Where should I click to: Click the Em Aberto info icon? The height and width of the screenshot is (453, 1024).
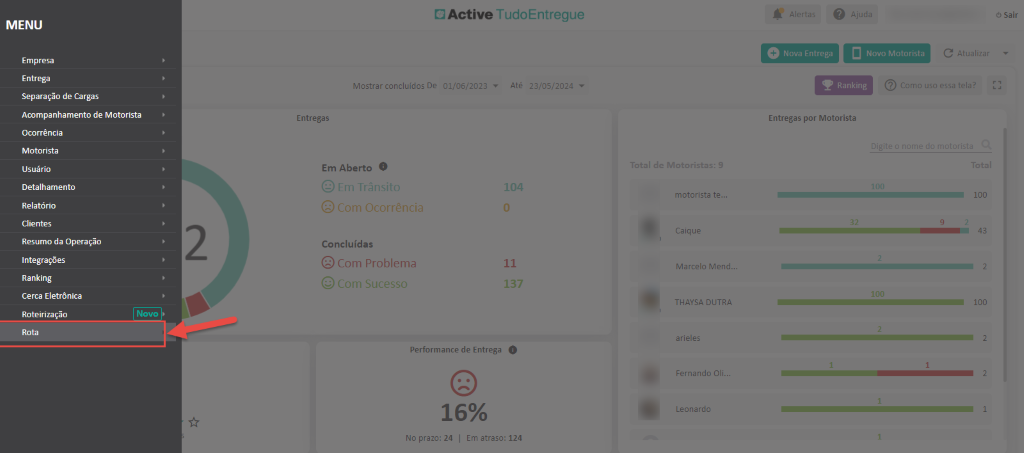(383, 166)
